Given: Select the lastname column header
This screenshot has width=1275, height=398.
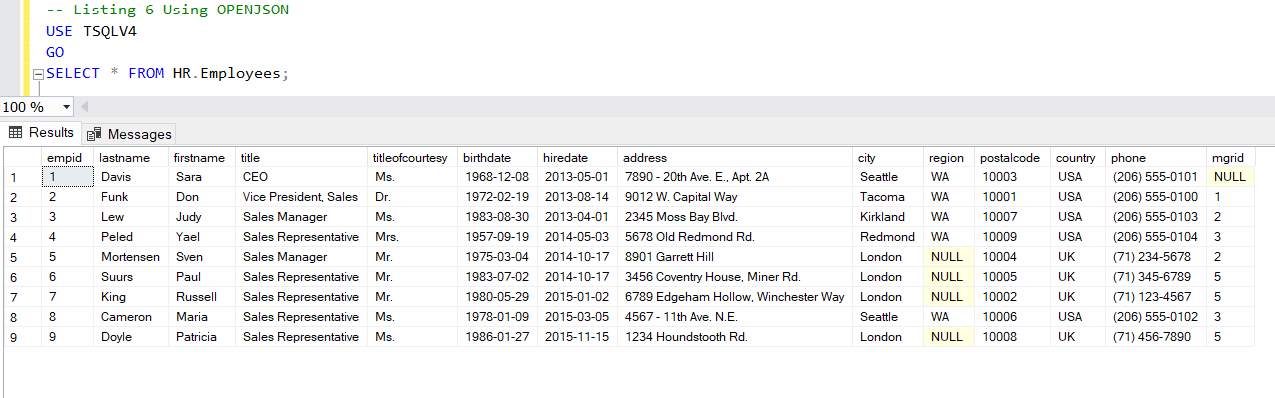Looking at the screenshot, I should pos(131,158).
